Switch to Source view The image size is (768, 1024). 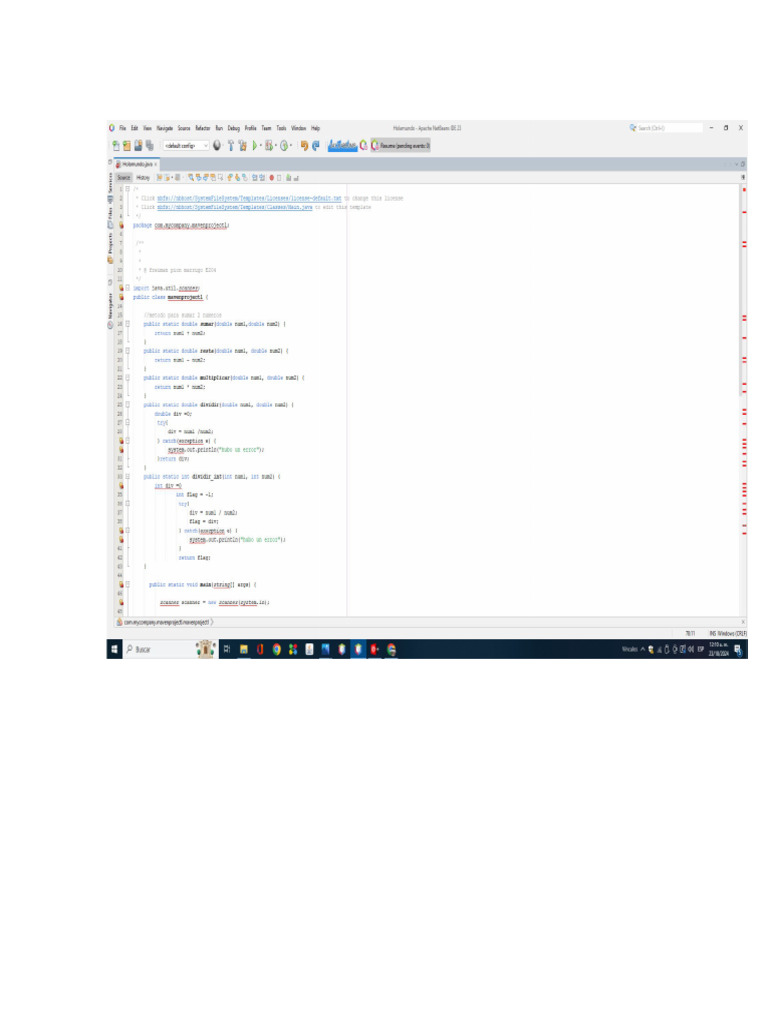point(123,177)
